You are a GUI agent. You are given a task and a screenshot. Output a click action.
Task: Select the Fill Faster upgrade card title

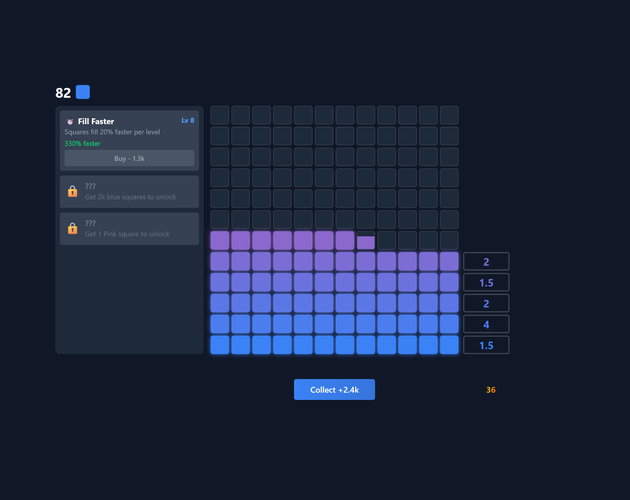click(x=96, y=121)
